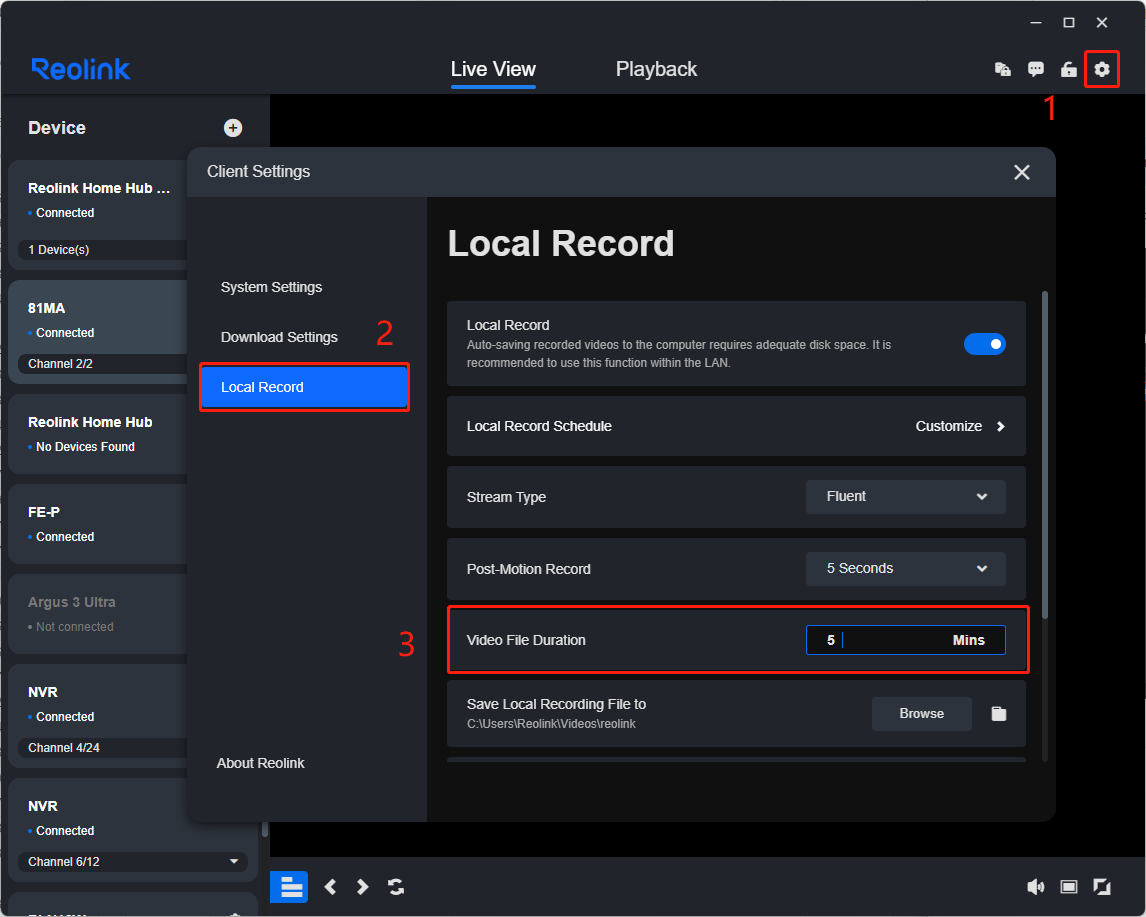
Task: Add a new device with plus icon
Action: click(x=233, y=128)
